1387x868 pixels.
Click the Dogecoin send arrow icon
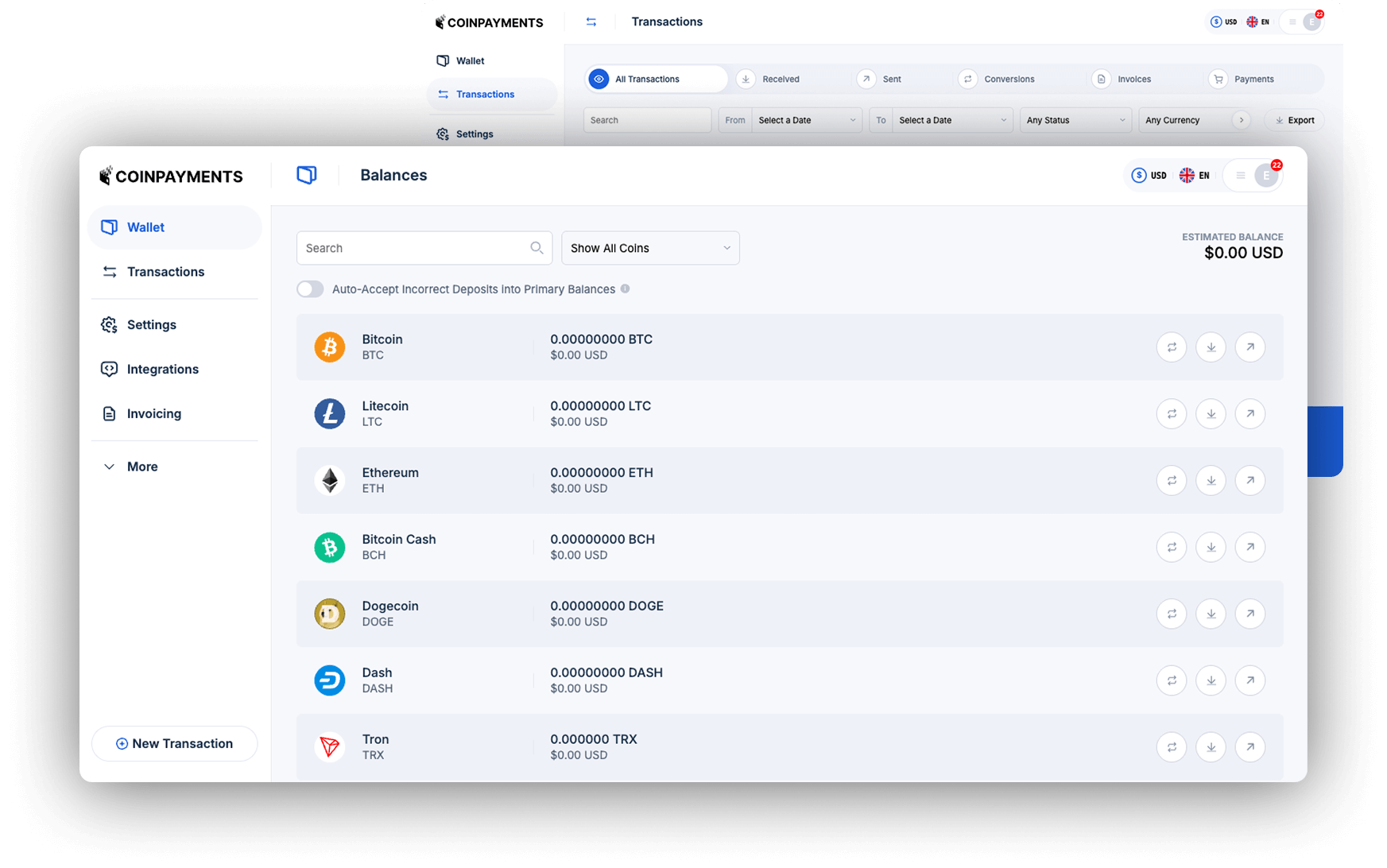[x=1250, y=614]
